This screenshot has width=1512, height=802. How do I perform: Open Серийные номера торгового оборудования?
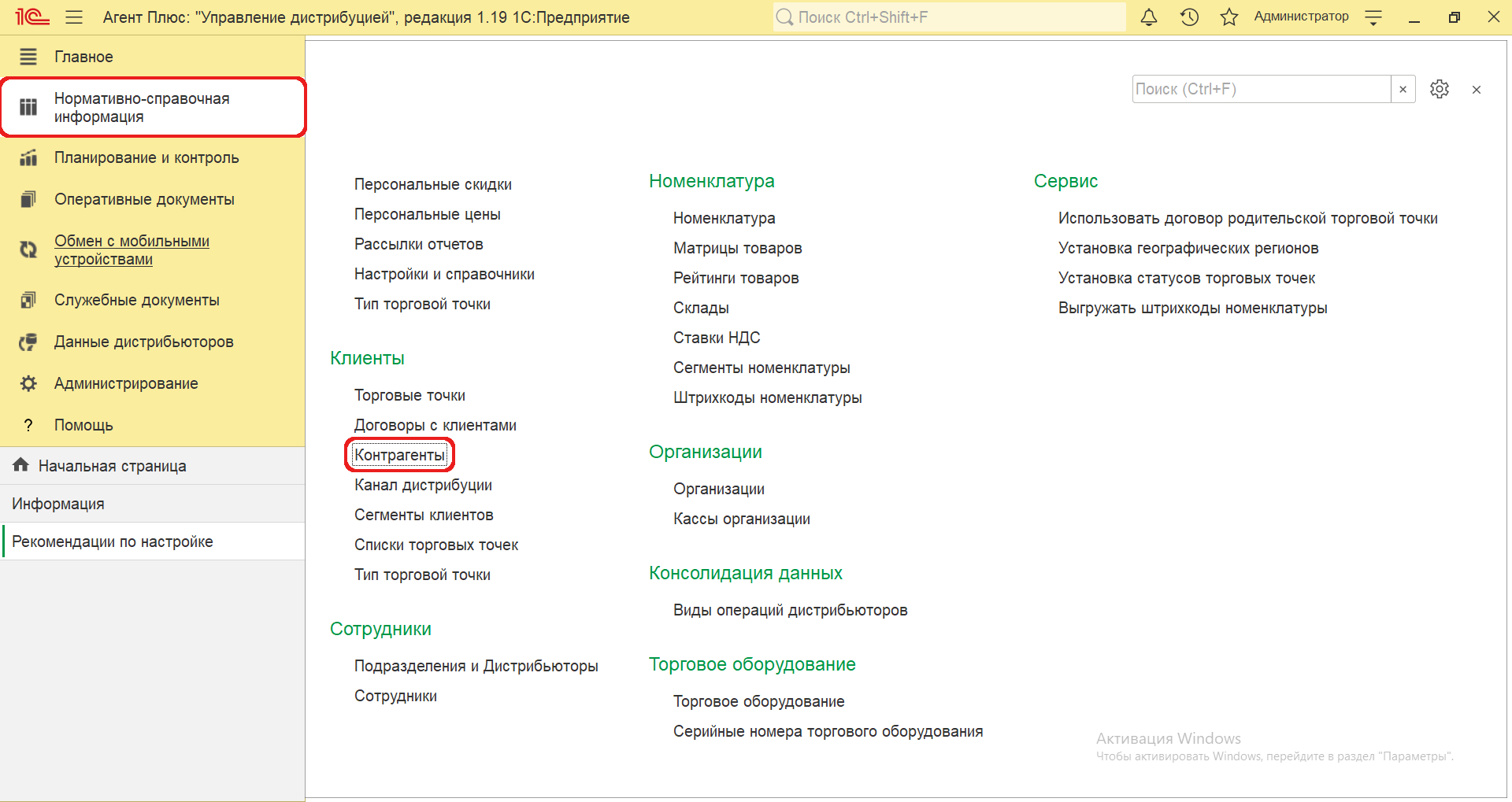[x=828, y=731]
